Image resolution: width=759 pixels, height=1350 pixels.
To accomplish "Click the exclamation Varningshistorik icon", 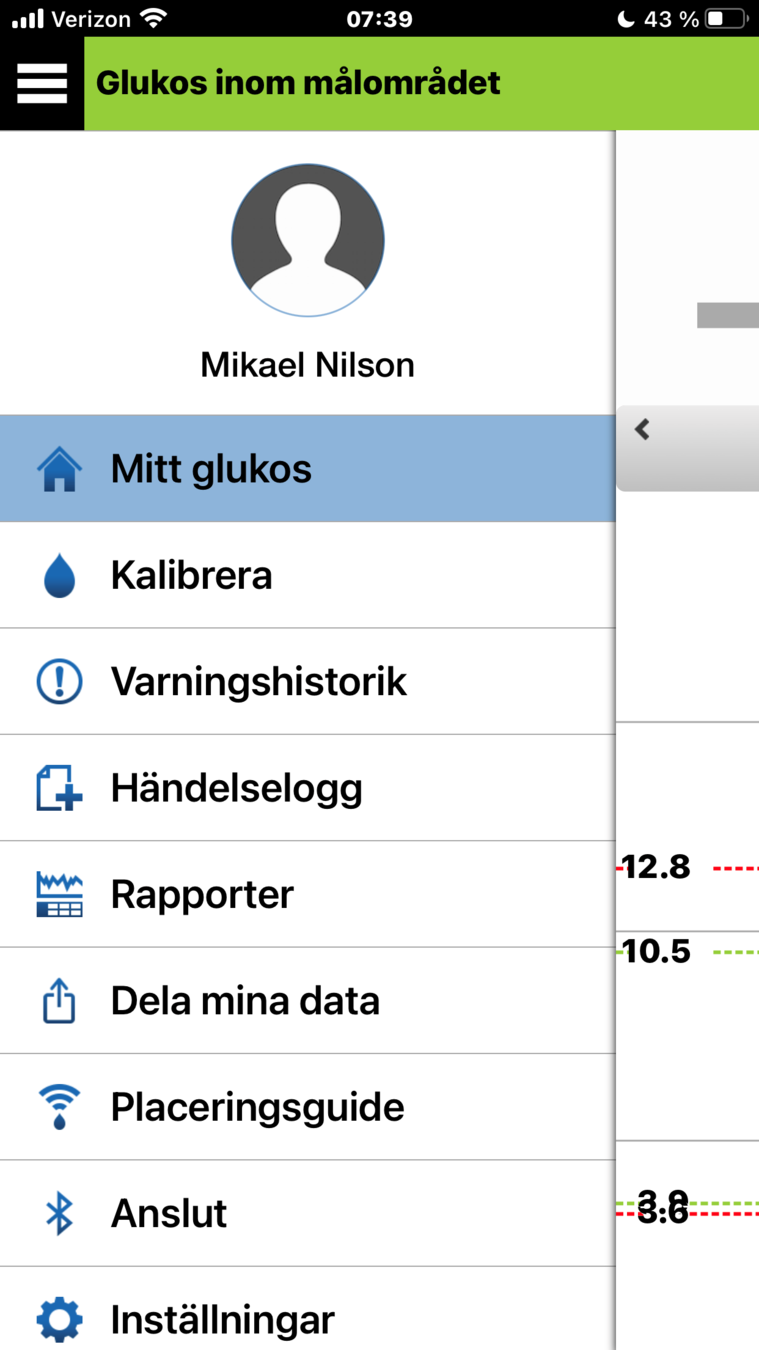I will (x=59, y=682).
